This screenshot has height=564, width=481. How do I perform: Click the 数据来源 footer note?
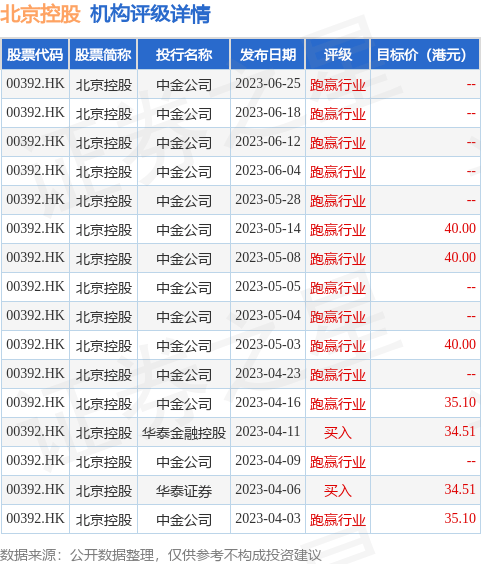point(160,555)
